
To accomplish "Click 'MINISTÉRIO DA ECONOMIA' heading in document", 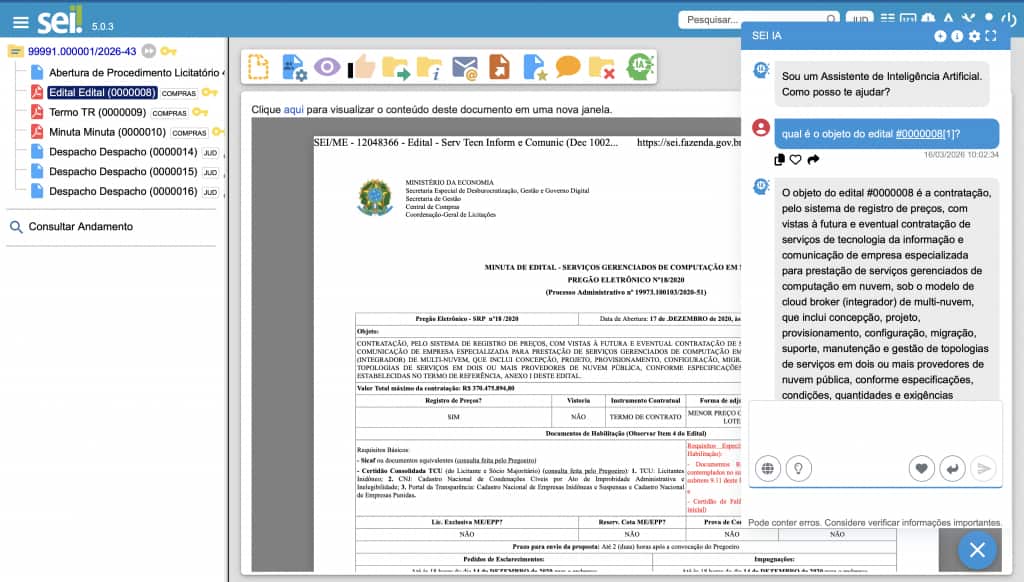I will (449, 182).
